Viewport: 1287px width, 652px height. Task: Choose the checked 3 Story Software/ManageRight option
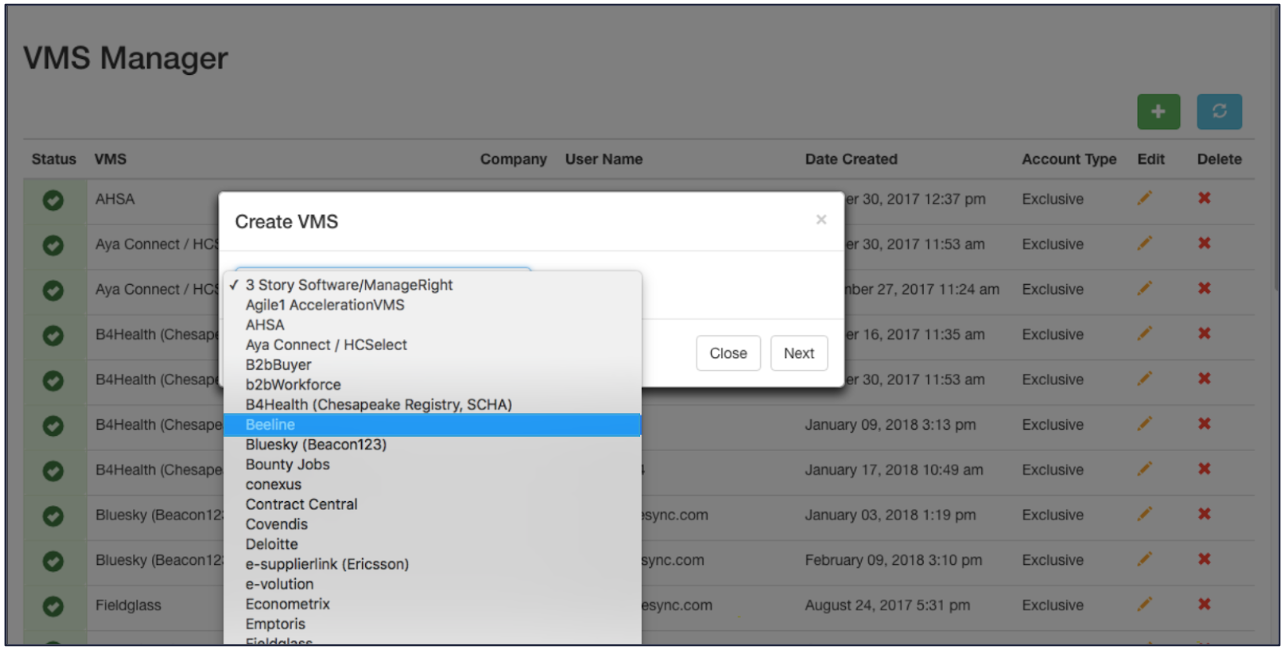click(x=348, y=285)
